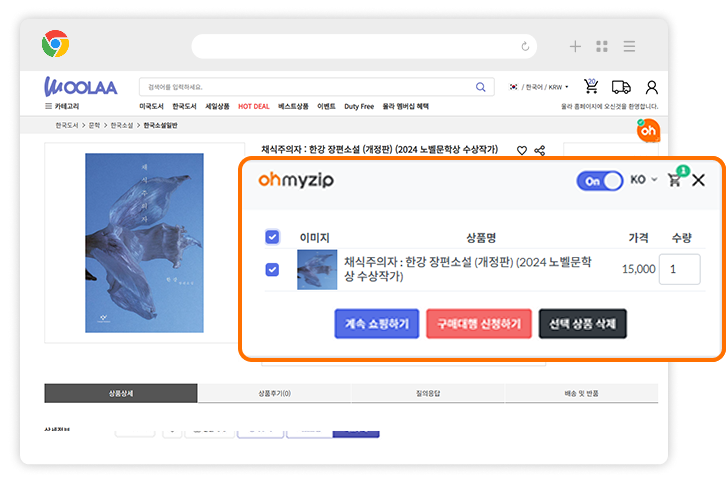
Task: Click the ohmyzip extension floating badge
Action: point(648,130)
